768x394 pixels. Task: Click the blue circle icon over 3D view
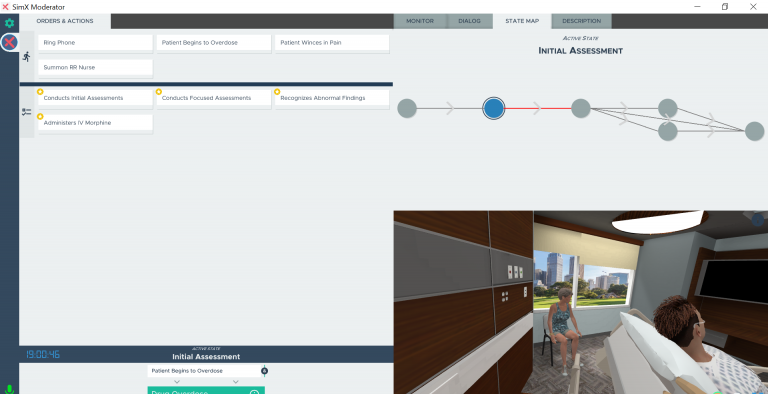757,220
